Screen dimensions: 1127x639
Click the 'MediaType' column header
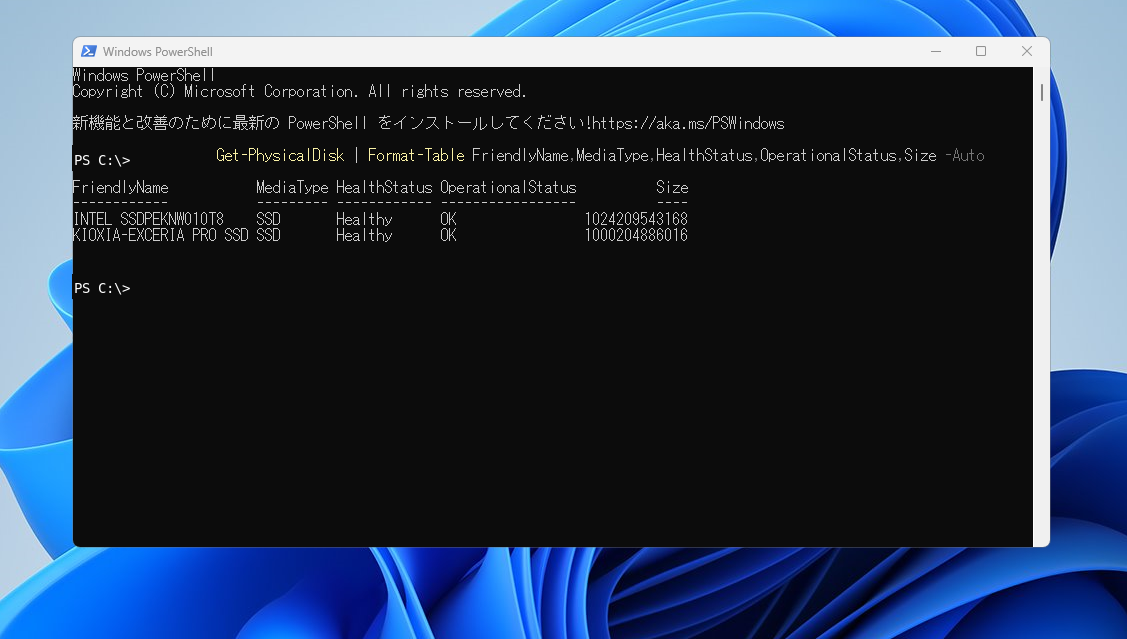292,188
